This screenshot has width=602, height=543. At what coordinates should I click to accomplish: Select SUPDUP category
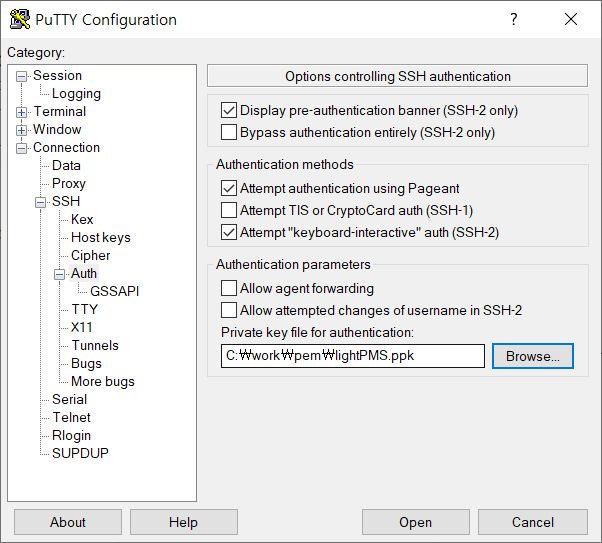(x=80, y=453)
